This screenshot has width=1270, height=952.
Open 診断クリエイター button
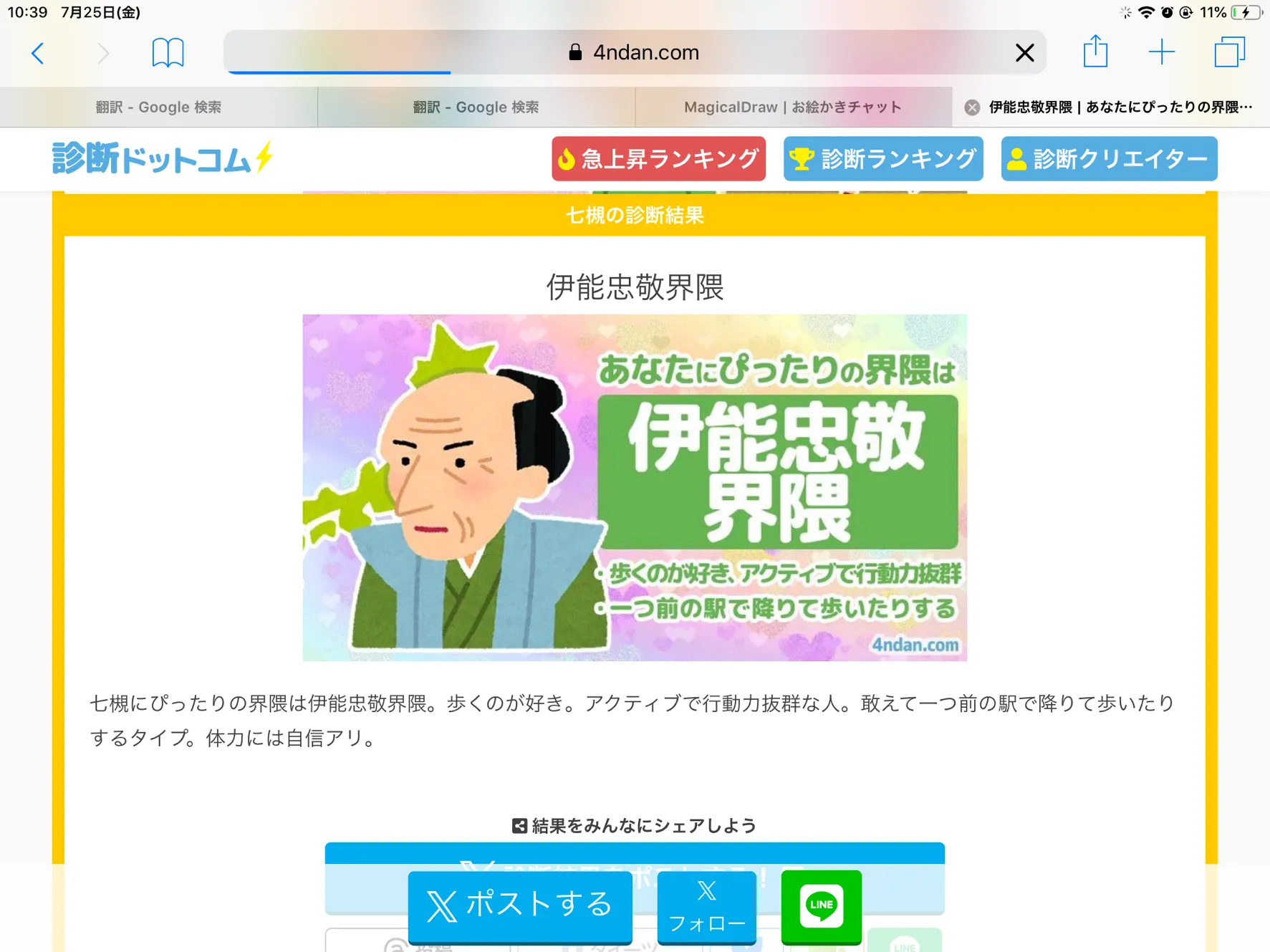tap(1109, 158)
